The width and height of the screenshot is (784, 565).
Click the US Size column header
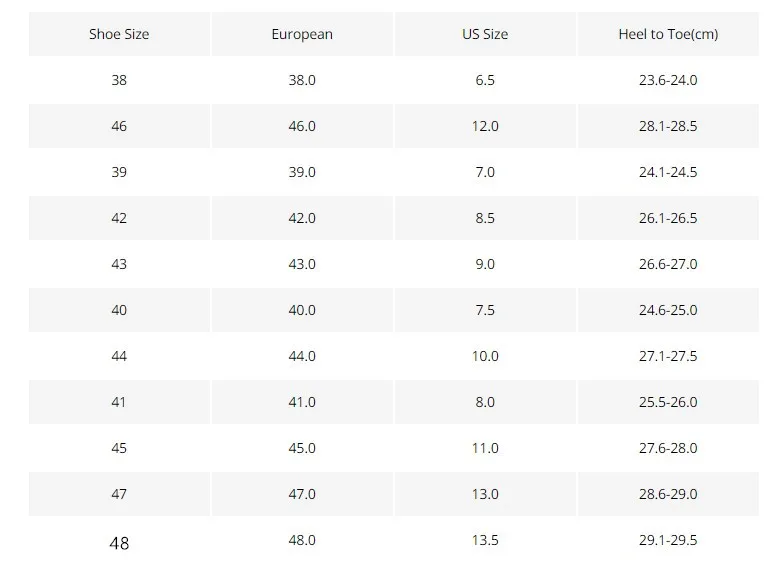(x=485, y=34)
